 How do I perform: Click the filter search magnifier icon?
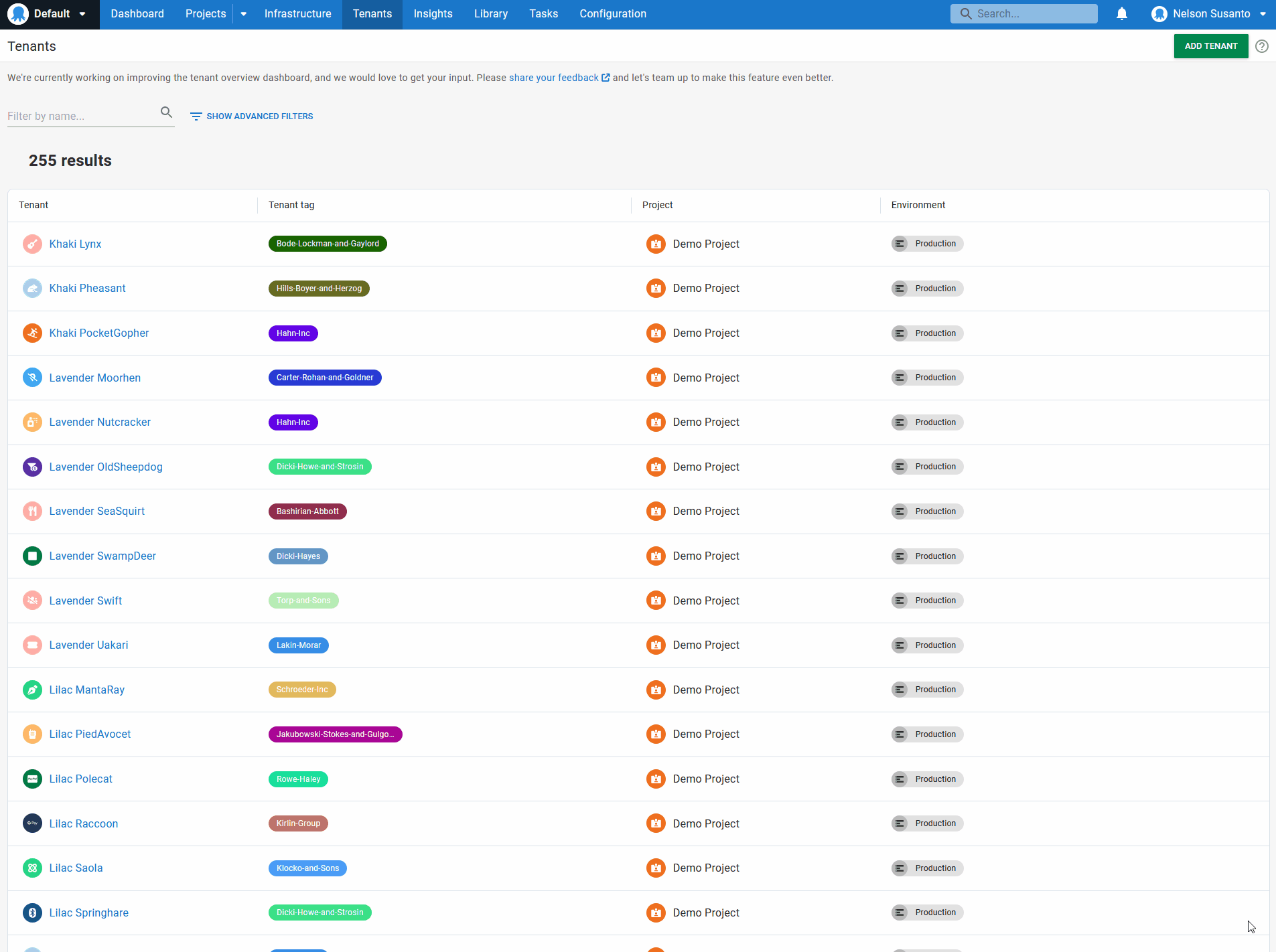[166, 112]
